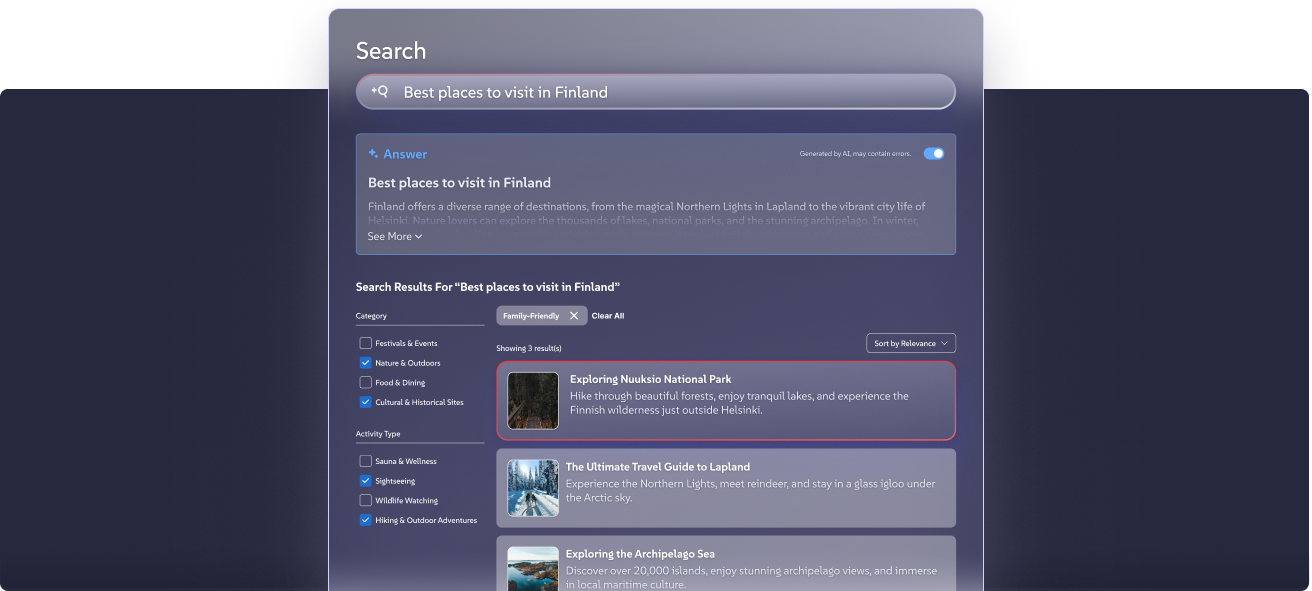Enable the Food & Dining filter
This screenshot has height=591, width=1312.
pos(366,382)
